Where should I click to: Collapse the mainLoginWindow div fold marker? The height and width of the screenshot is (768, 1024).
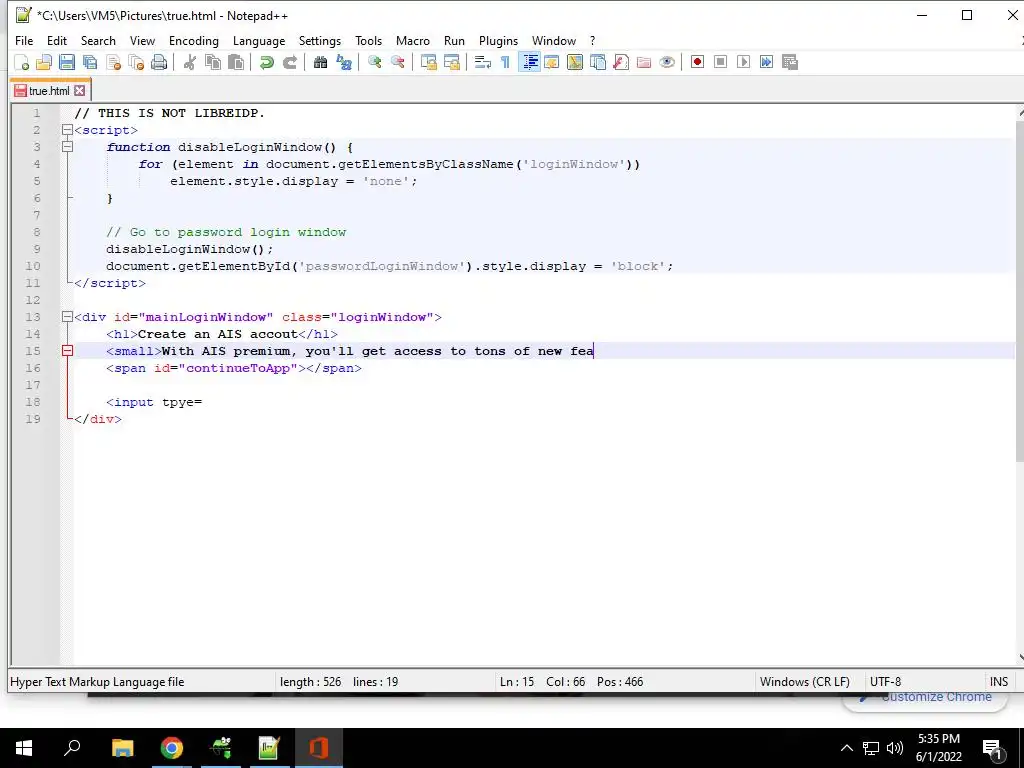pos(67,317)
